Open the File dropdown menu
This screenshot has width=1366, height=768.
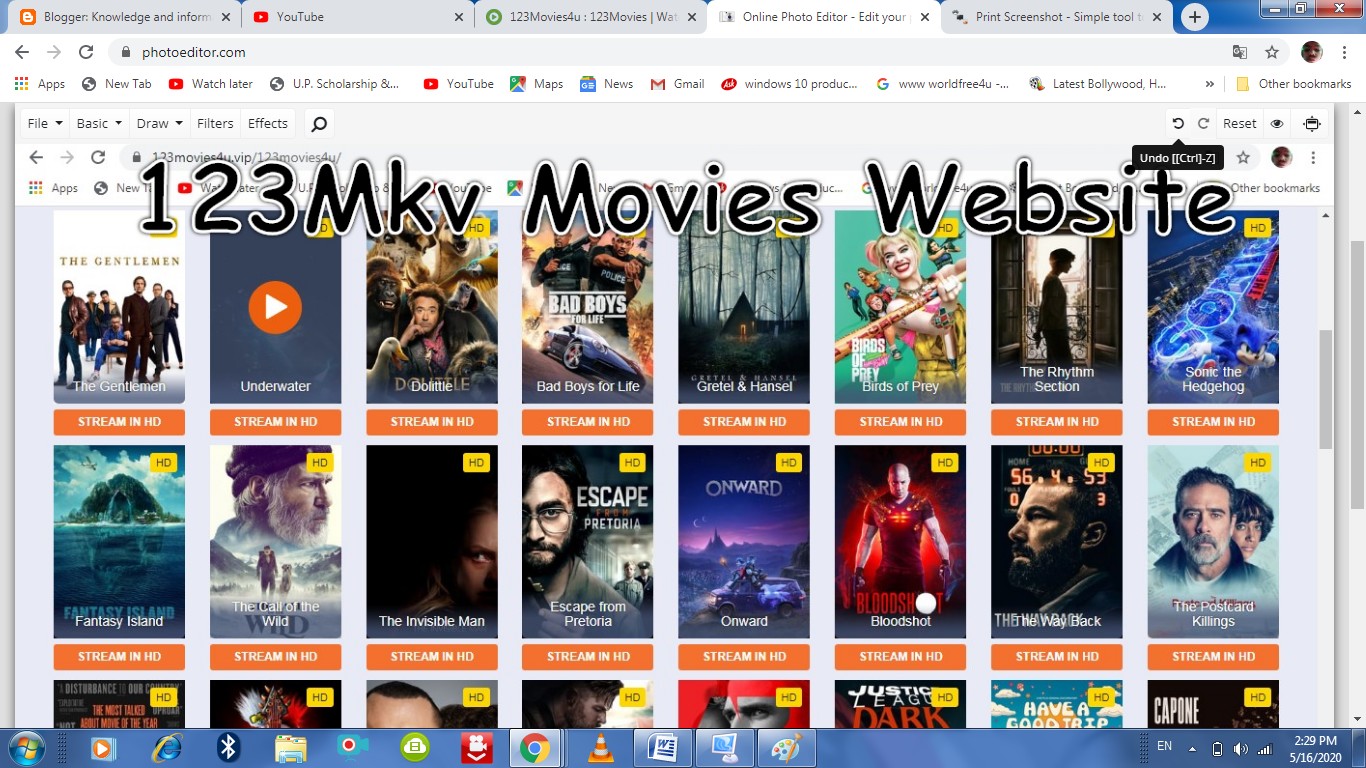(x=45, y=123)
